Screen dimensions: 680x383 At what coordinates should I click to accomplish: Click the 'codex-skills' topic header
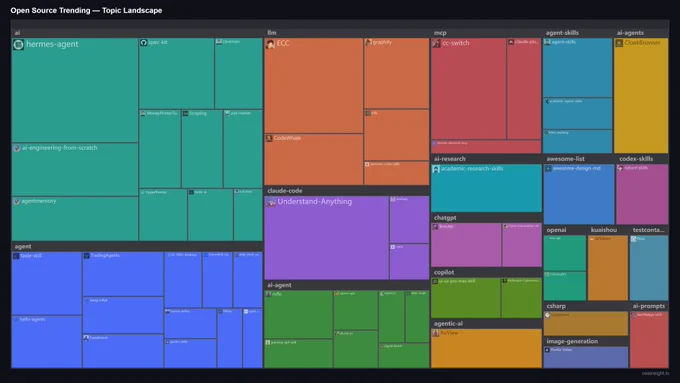coord(636,159)
